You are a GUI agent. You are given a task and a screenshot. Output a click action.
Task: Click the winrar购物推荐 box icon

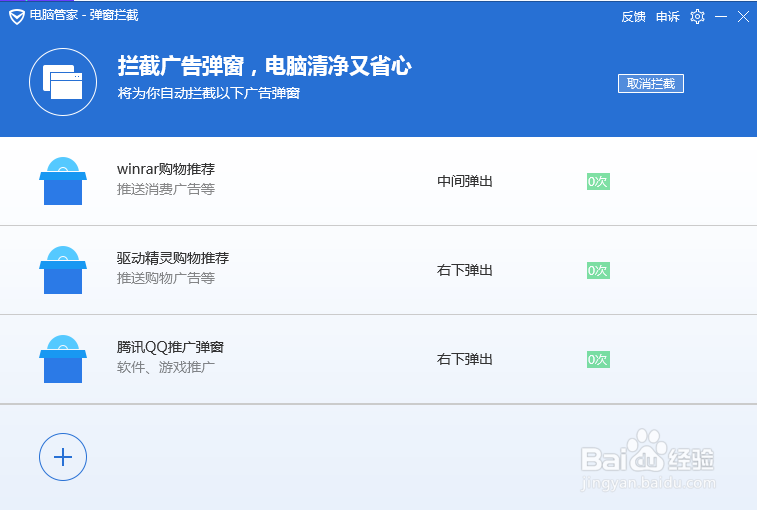63,181
